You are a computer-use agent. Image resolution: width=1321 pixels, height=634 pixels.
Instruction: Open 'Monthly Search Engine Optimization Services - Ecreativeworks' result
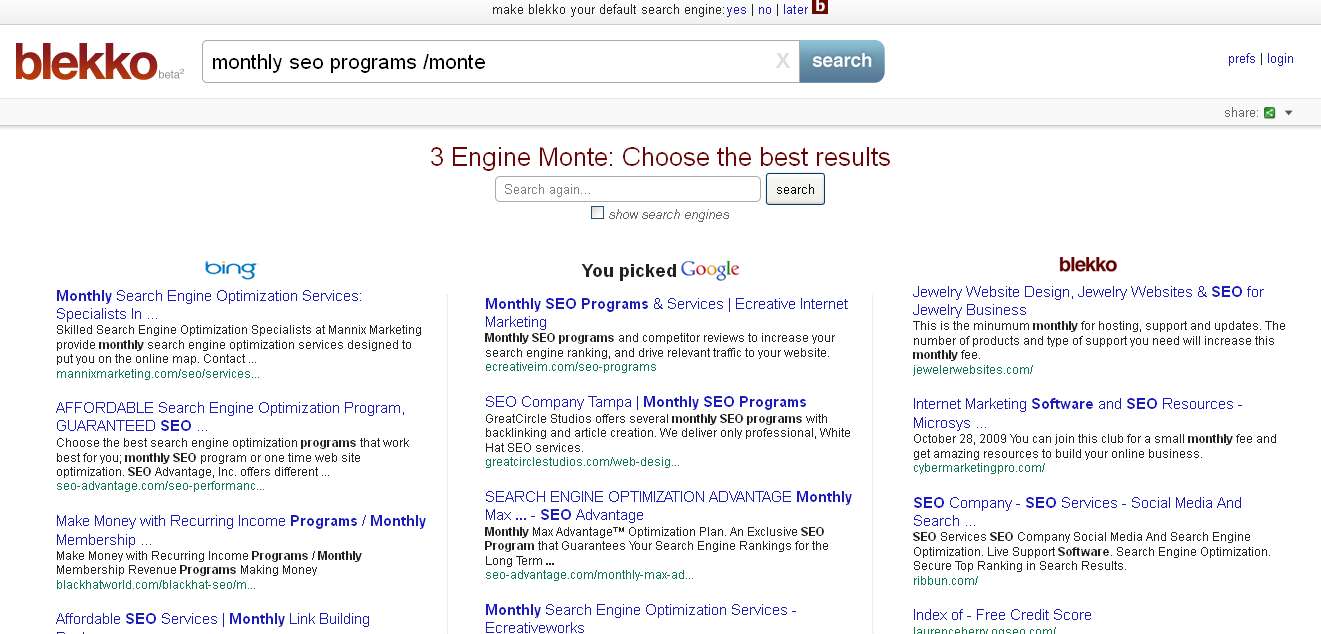click(x=641, y=618)
